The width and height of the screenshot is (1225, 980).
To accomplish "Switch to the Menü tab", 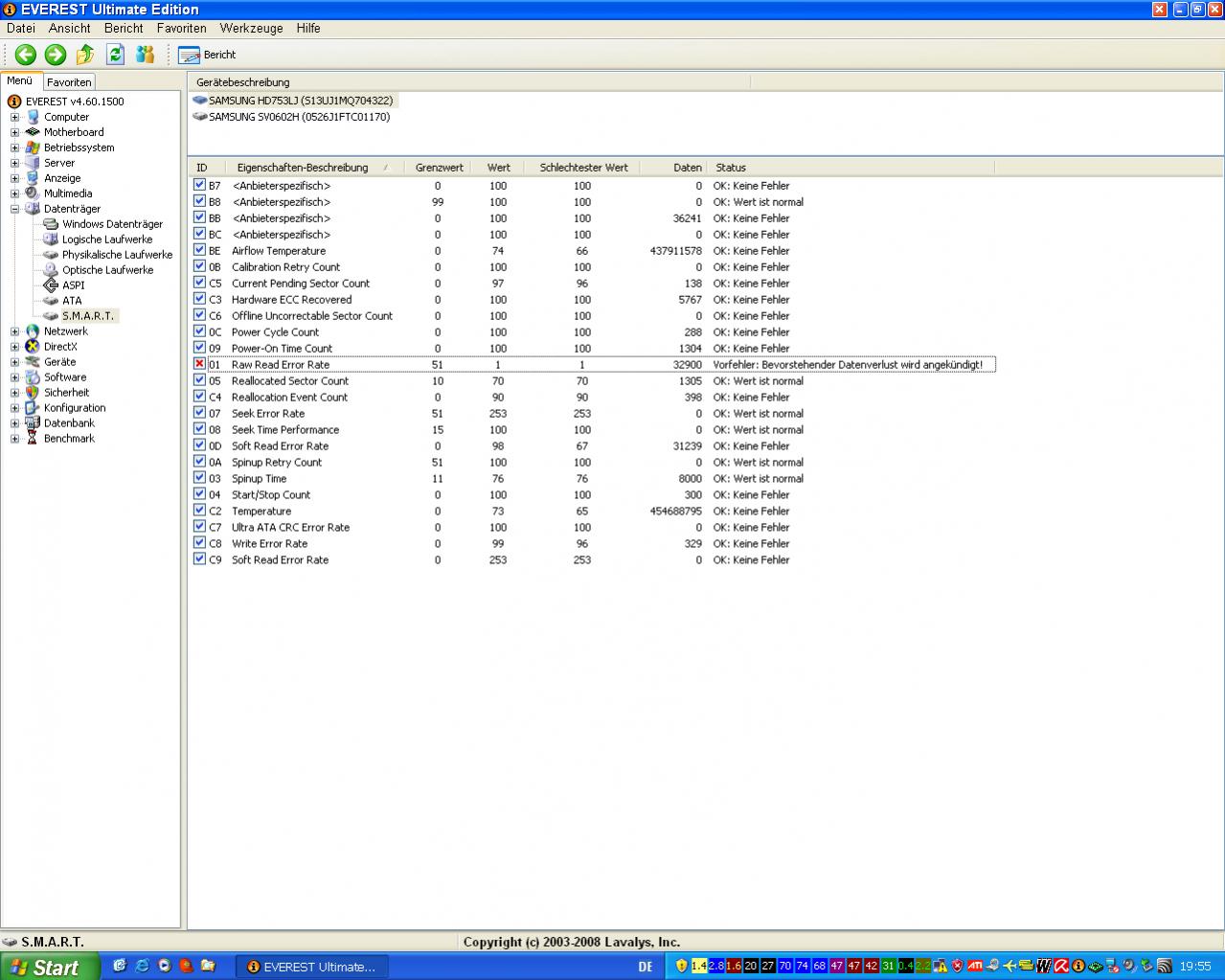I will pos(20,80).
